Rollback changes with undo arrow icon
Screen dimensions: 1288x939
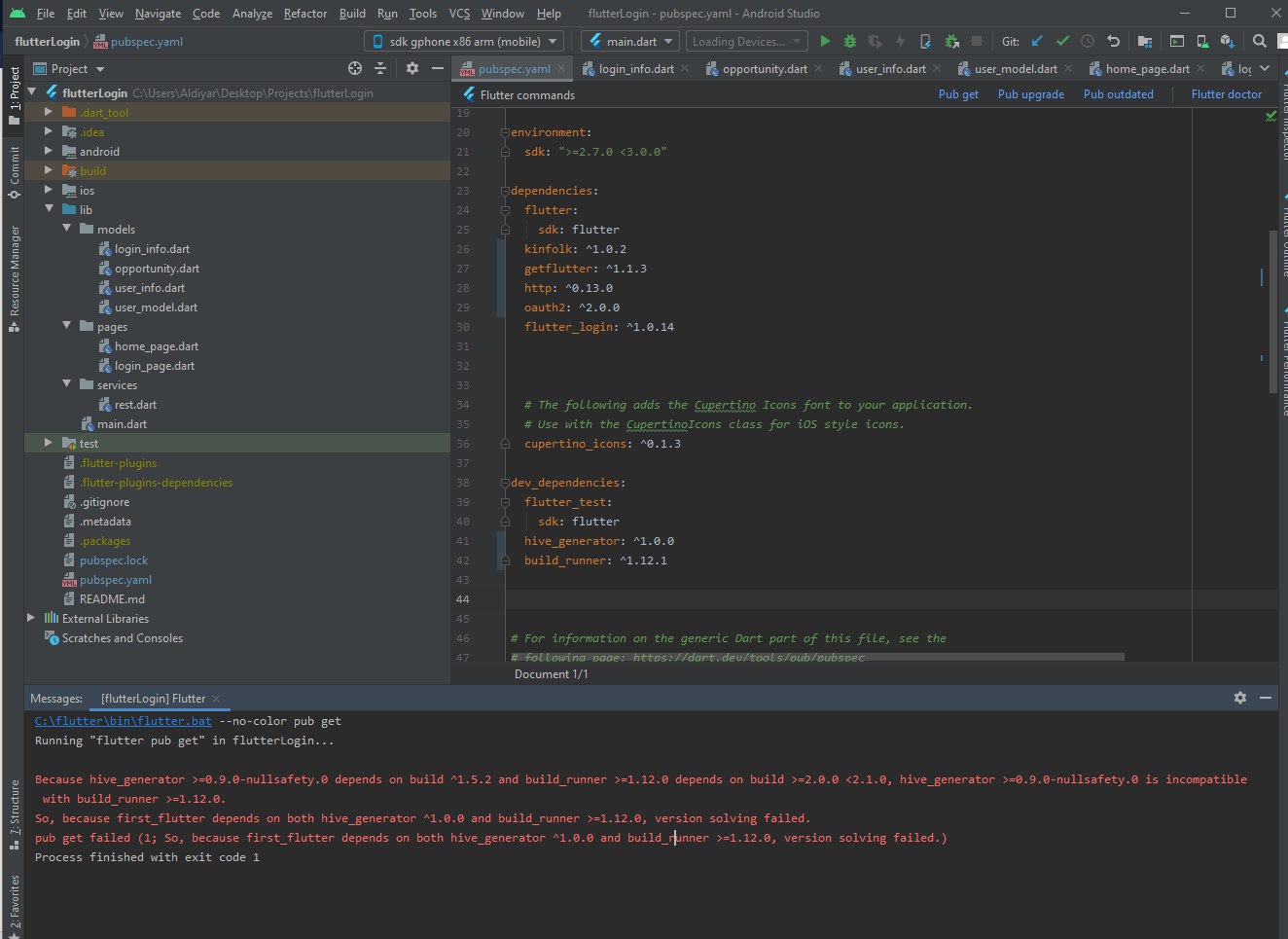1114,41
